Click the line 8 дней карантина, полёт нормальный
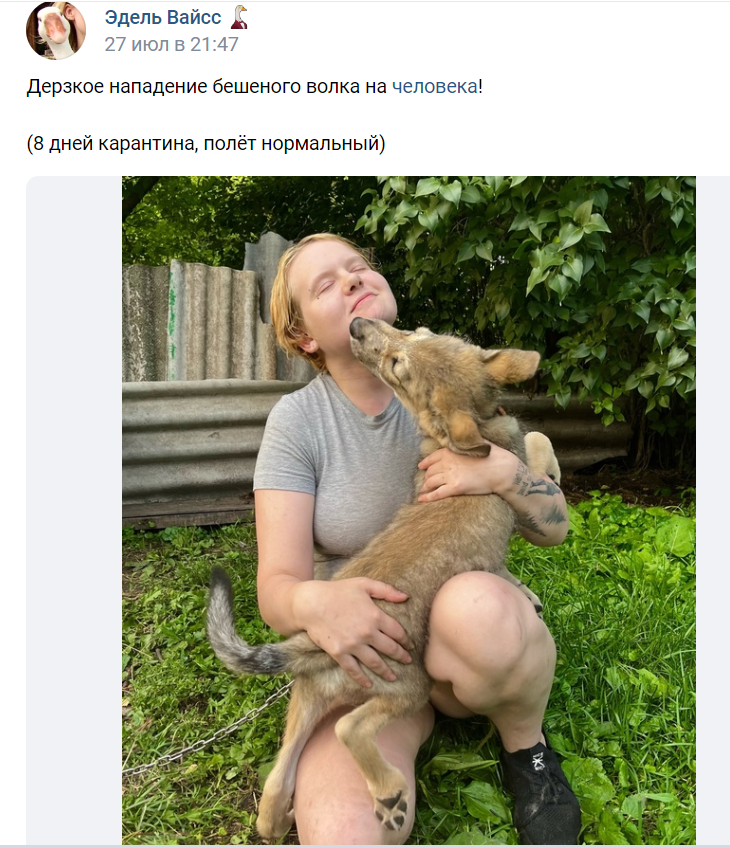The height and width of the screenshot is (848, 730). (x=206, y=144)
